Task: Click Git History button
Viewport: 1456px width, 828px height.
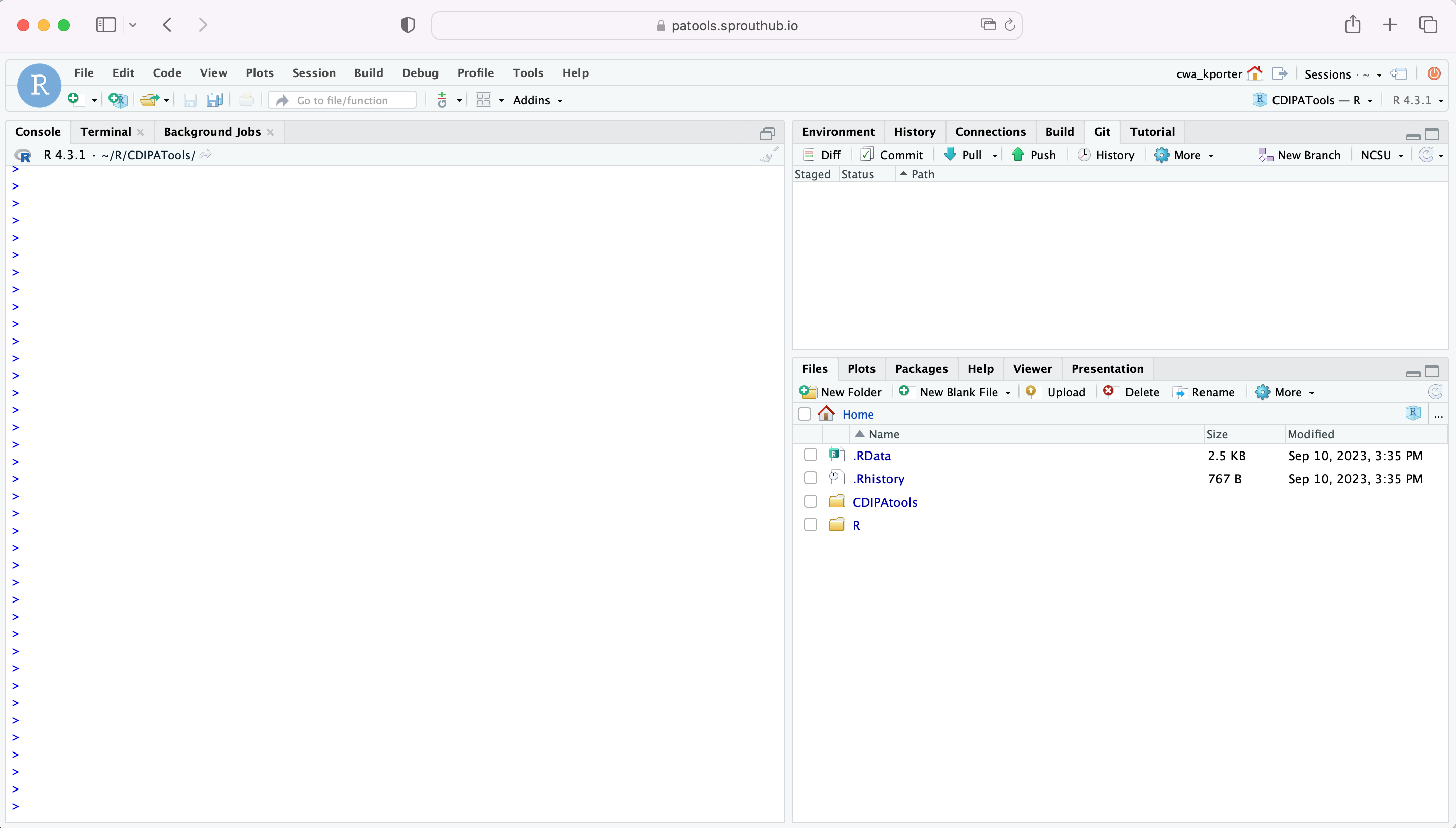Action: (x=1106, y=155)
